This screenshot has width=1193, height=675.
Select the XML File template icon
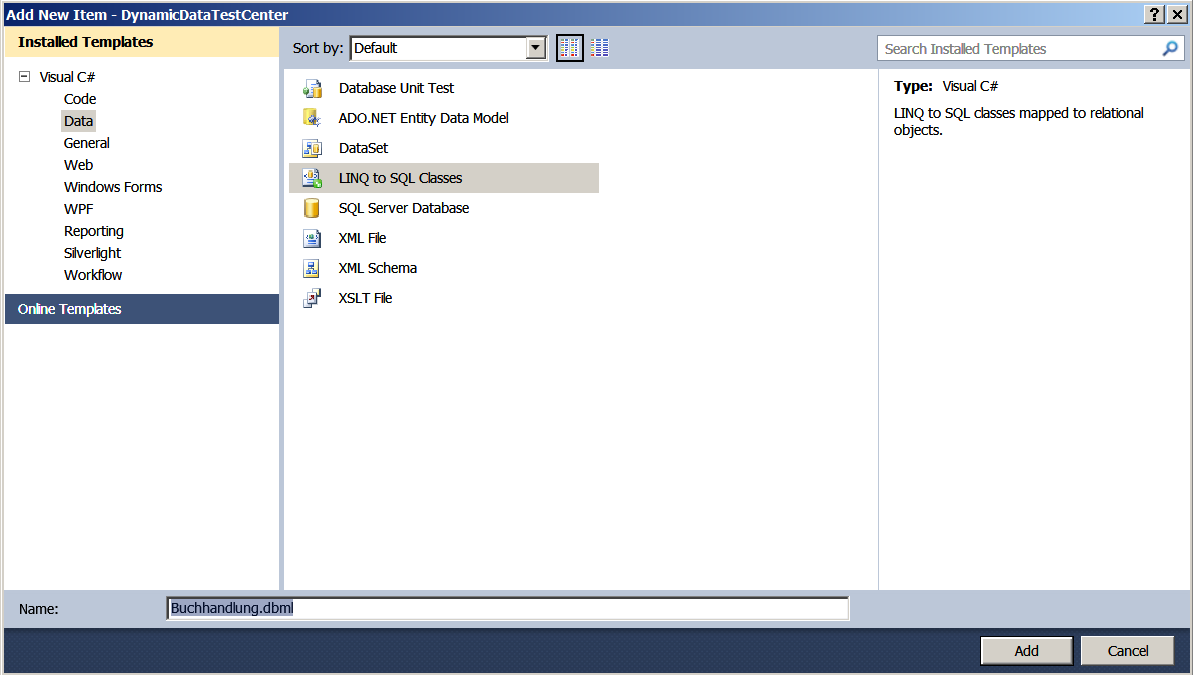tap(312, 238)
